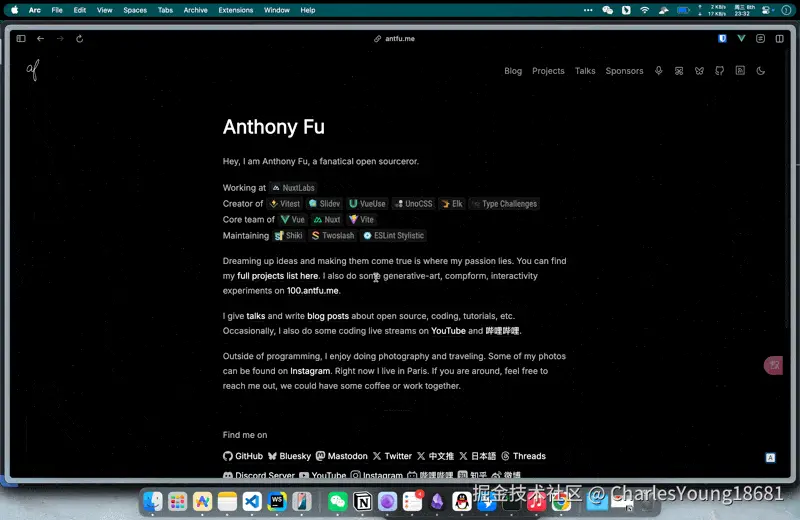The width and height of the screenshot is (800, 520).
Task: Open the VueUse project tag
Action: tap(367, 204)
